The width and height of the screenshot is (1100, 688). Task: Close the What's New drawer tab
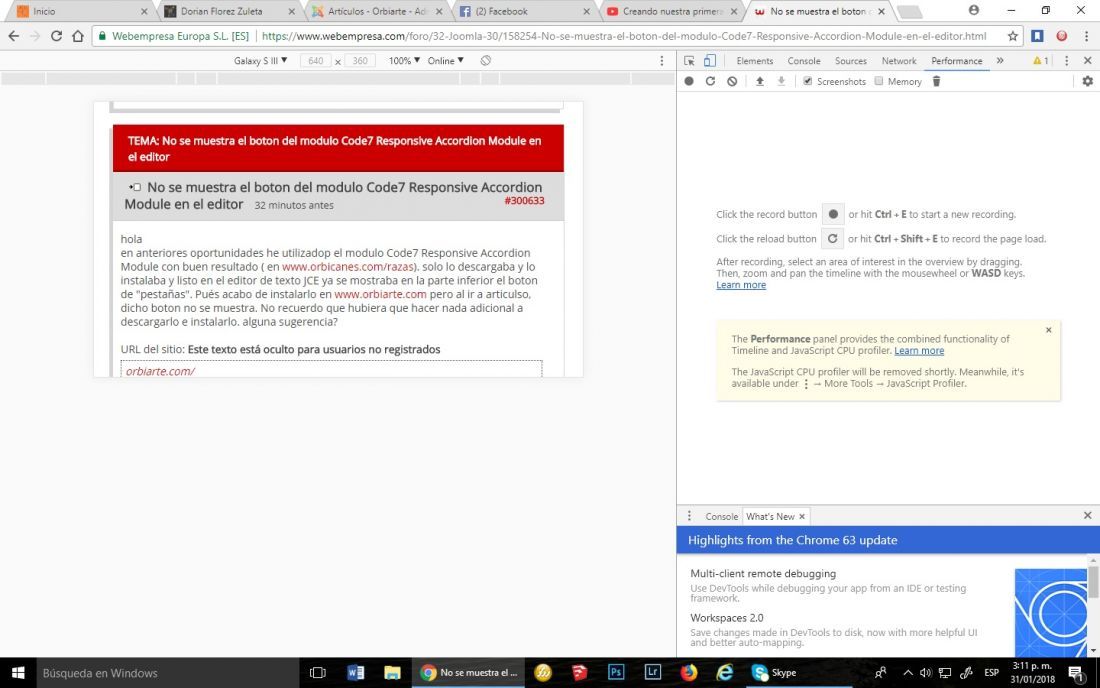pos(802,516)
